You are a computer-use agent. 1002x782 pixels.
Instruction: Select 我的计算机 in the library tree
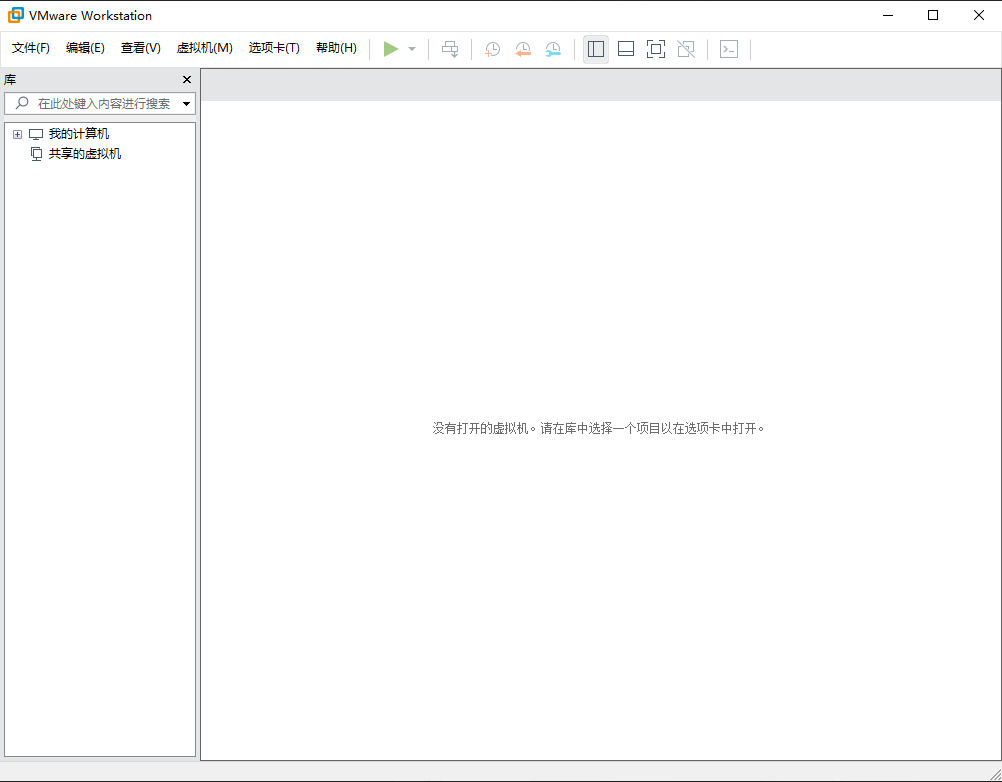tap(79, 134)
